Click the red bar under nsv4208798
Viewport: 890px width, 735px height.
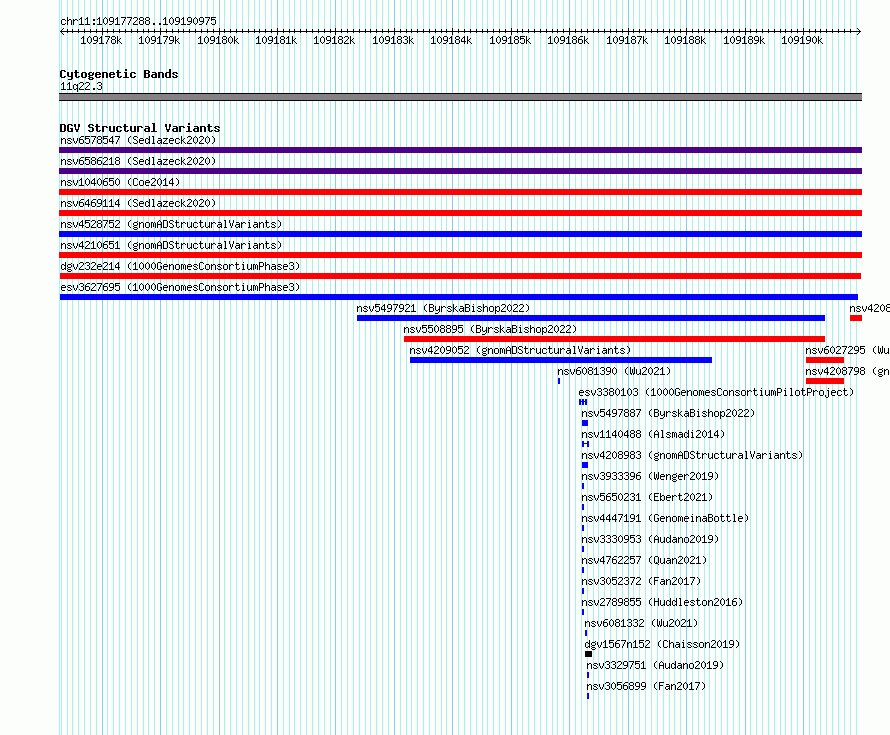[825, 381]
